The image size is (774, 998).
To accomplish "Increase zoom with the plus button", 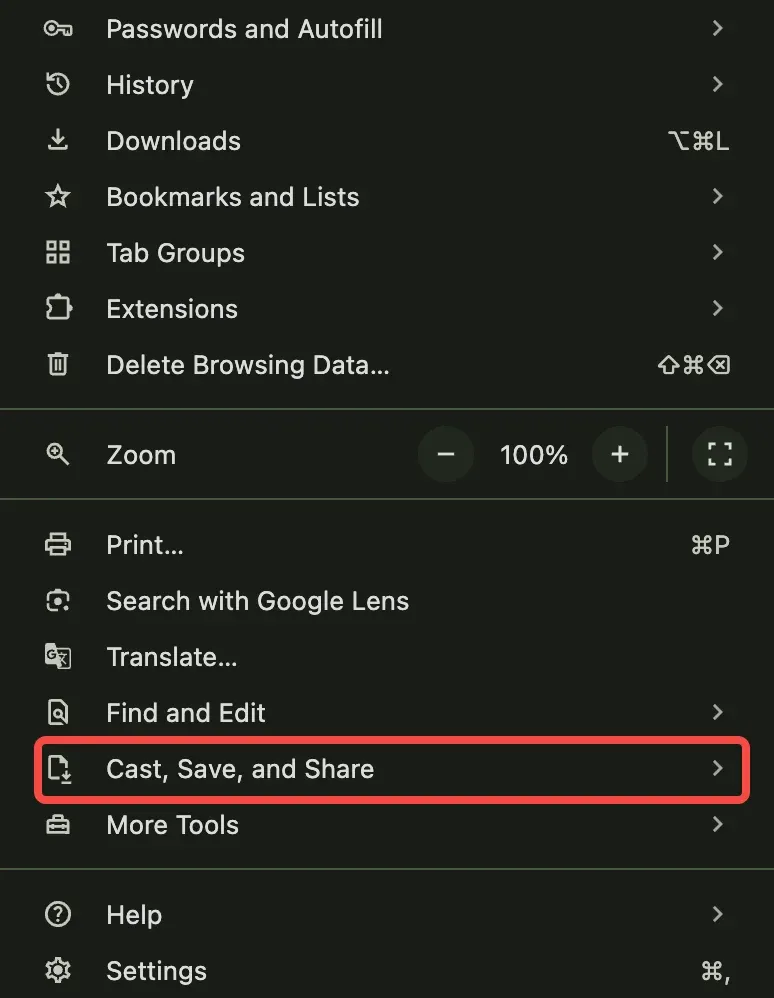I will point(619,454).
